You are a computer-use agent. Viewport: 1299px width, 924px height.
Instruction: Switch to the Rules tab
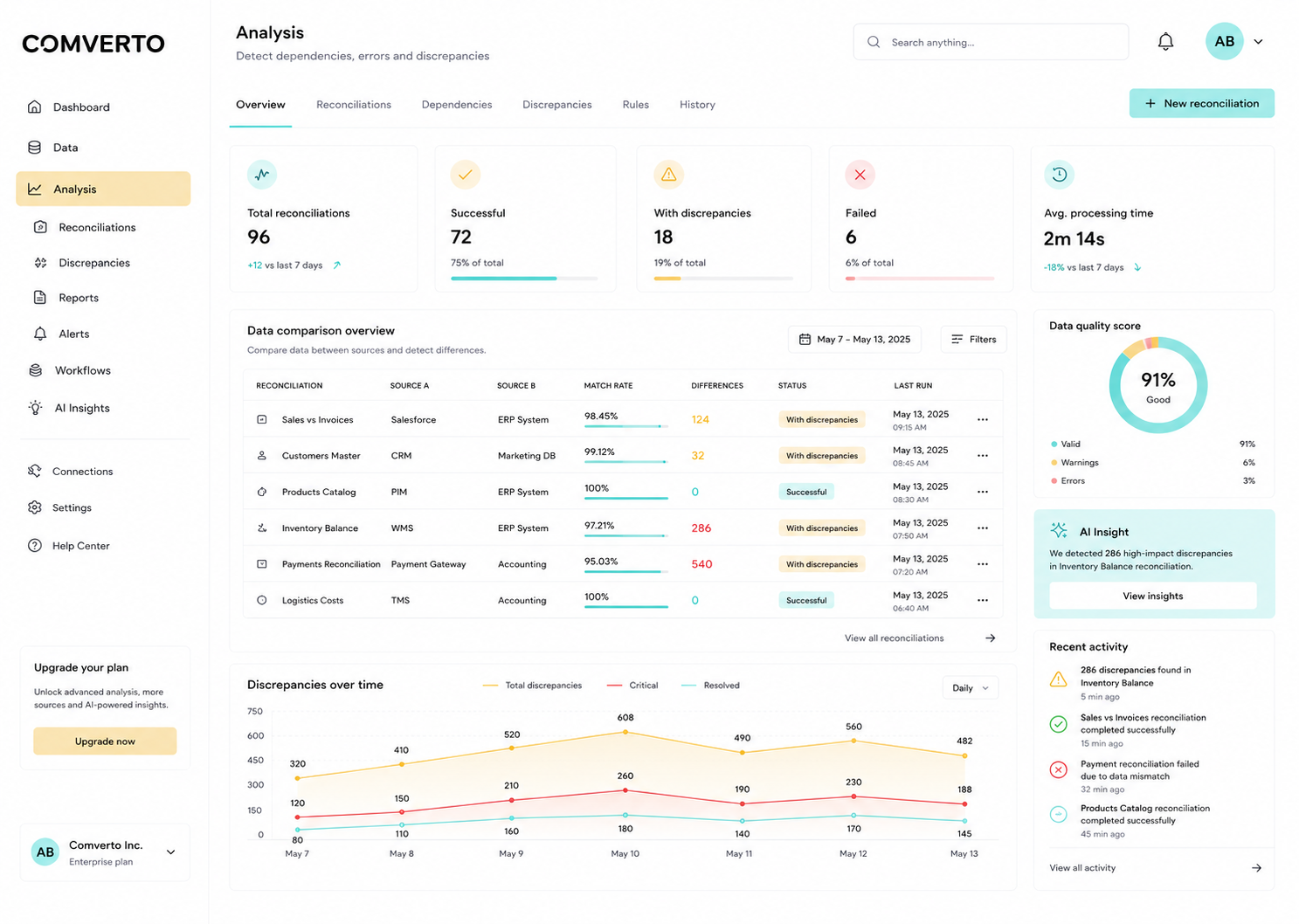[636, 105]
